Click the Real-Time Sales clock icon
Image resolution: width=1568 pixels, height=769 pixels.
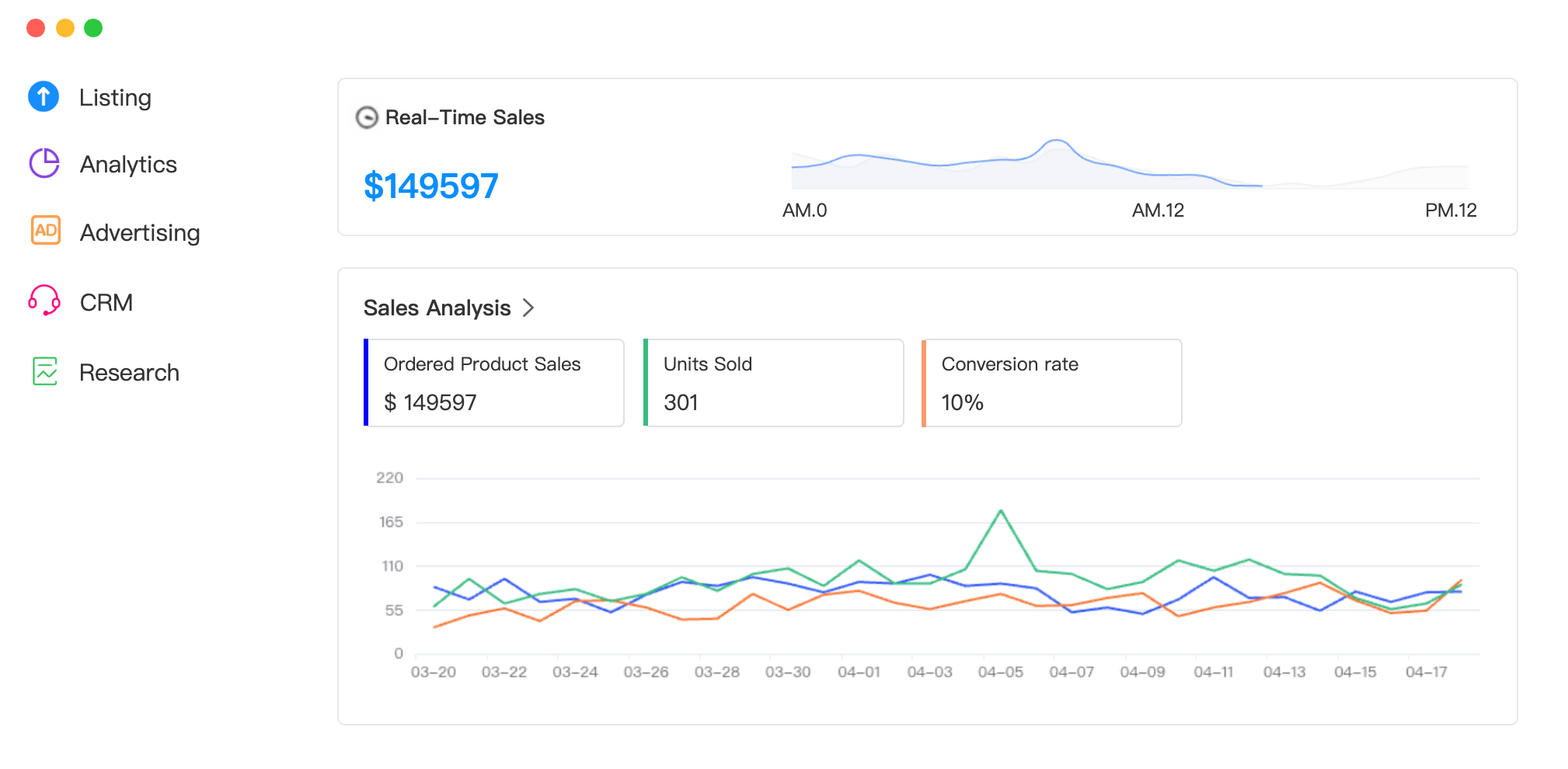367,117
